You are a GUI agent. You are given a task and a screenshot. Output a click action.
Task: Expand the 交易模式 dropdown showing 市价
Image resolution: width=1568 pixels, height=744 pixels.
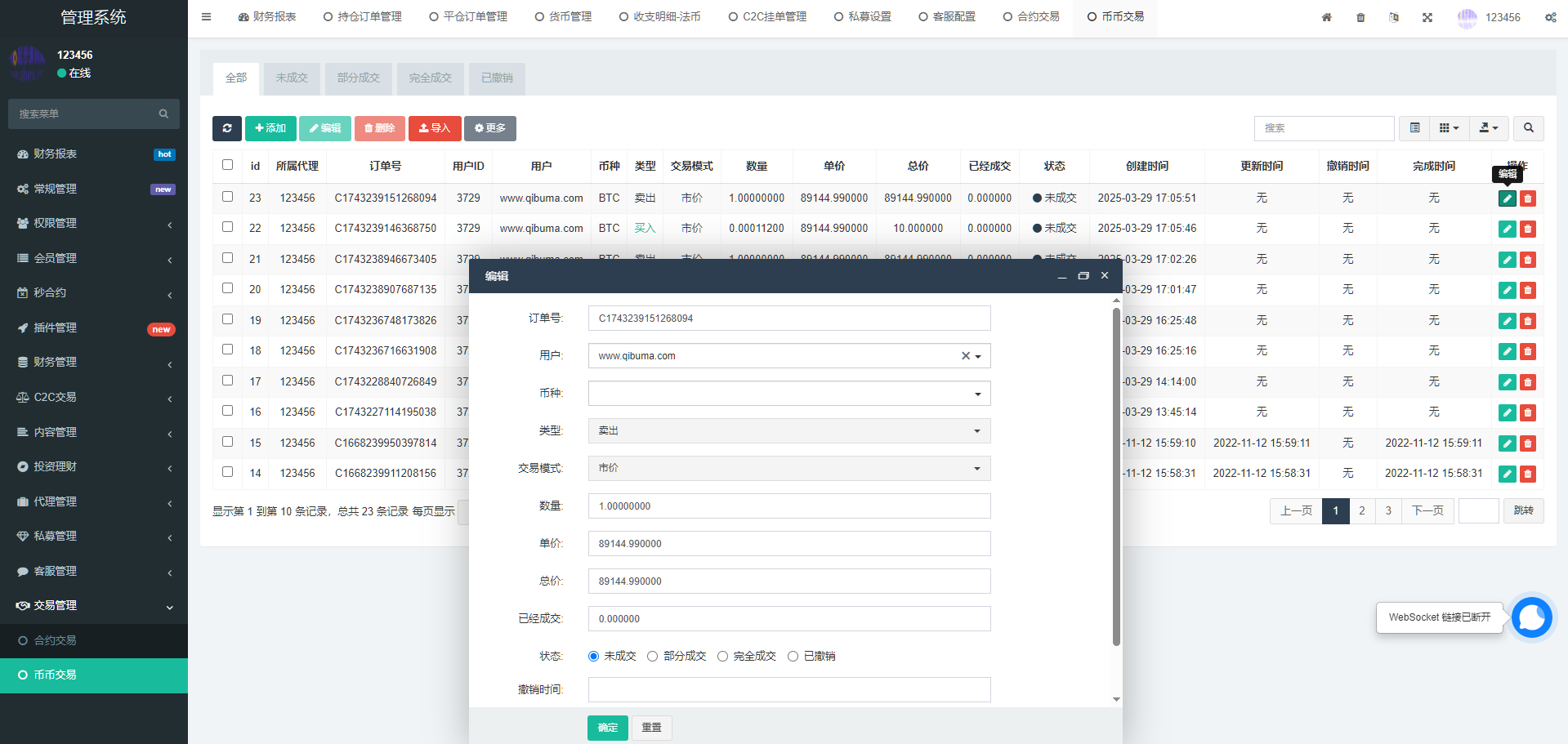(788, 469)
